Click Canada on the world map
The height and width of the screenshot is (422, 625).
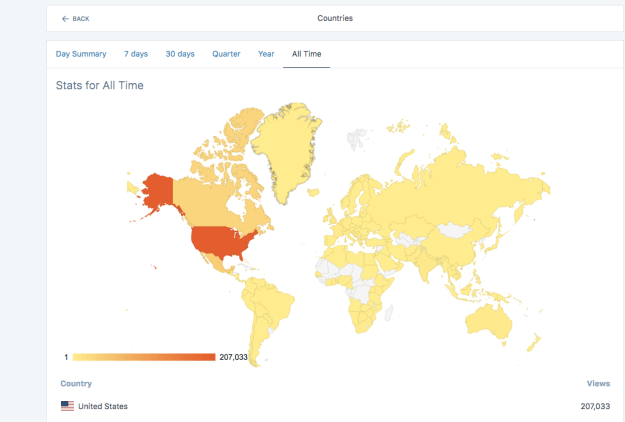215,195
